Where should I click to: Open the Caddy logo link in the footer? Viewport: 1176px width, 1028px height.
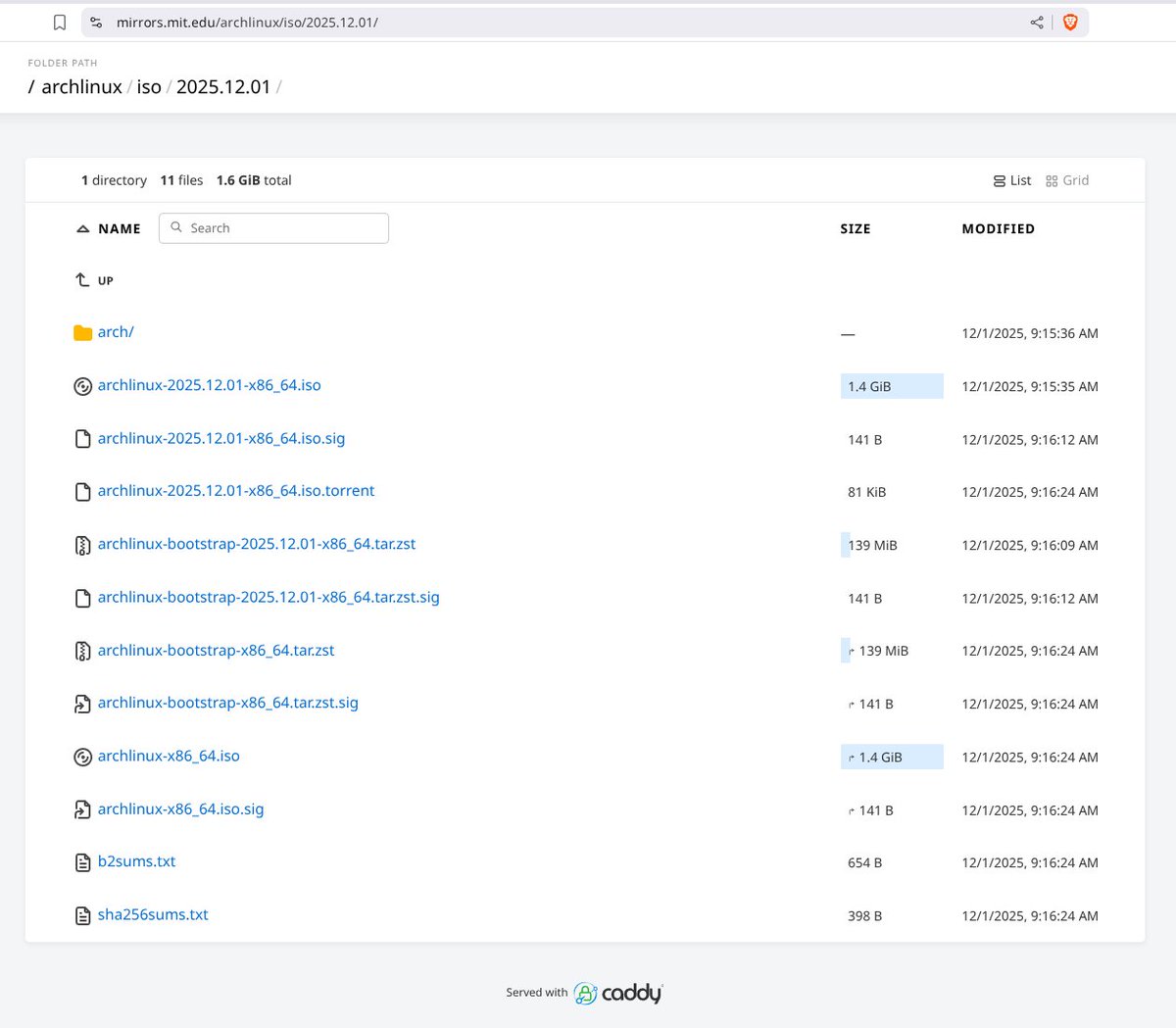click(618, 993)
